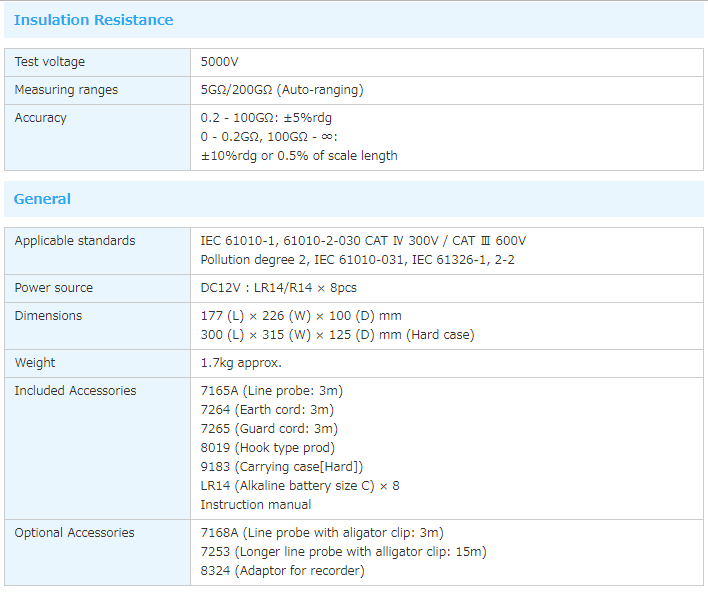The width and height of the screenshot is (708, 594).
Task: Select the Optional Accessories row label
Action: 74,533
